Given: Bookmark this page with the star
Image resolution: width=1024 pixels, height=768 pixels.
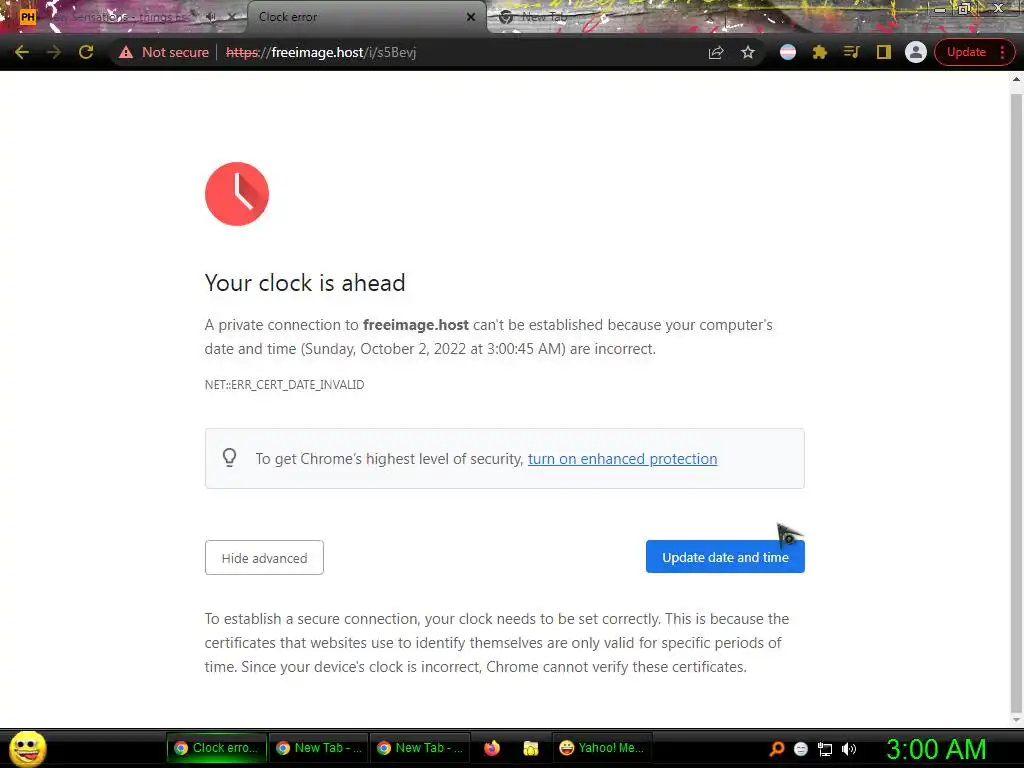Looking at the screenshot, I should click(748, 52).
